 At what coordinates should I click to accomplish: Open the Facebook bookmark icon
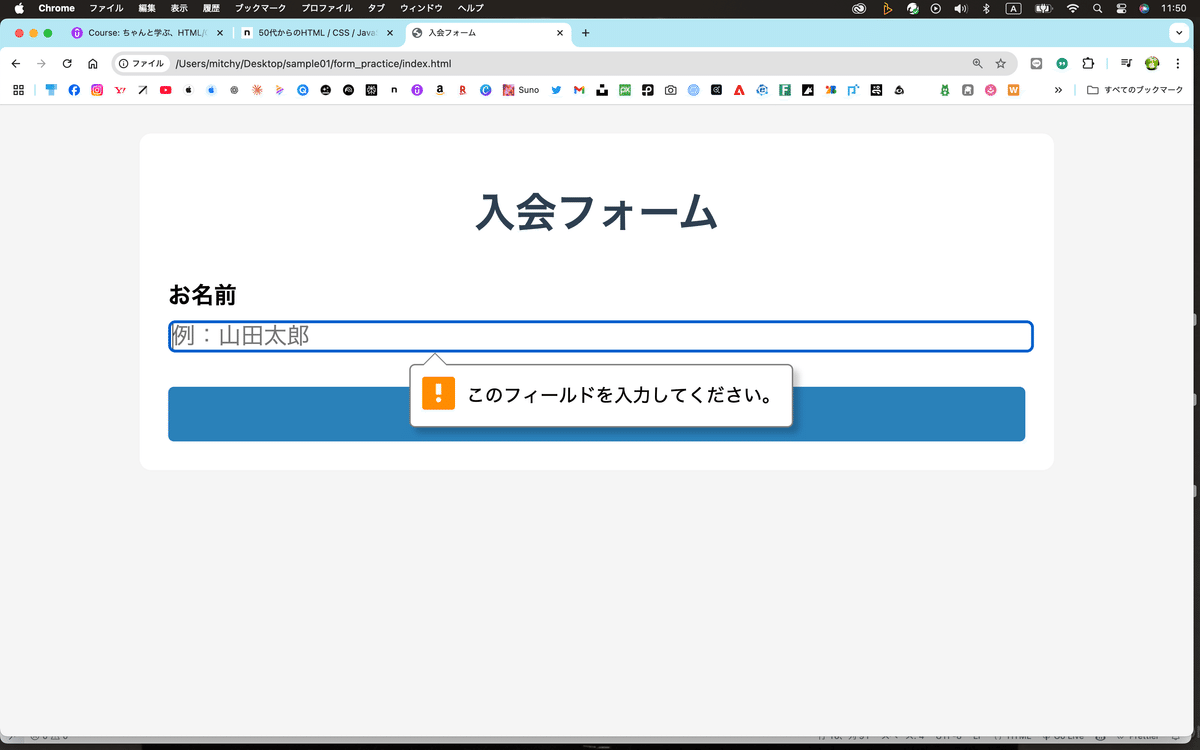(74, 90)
